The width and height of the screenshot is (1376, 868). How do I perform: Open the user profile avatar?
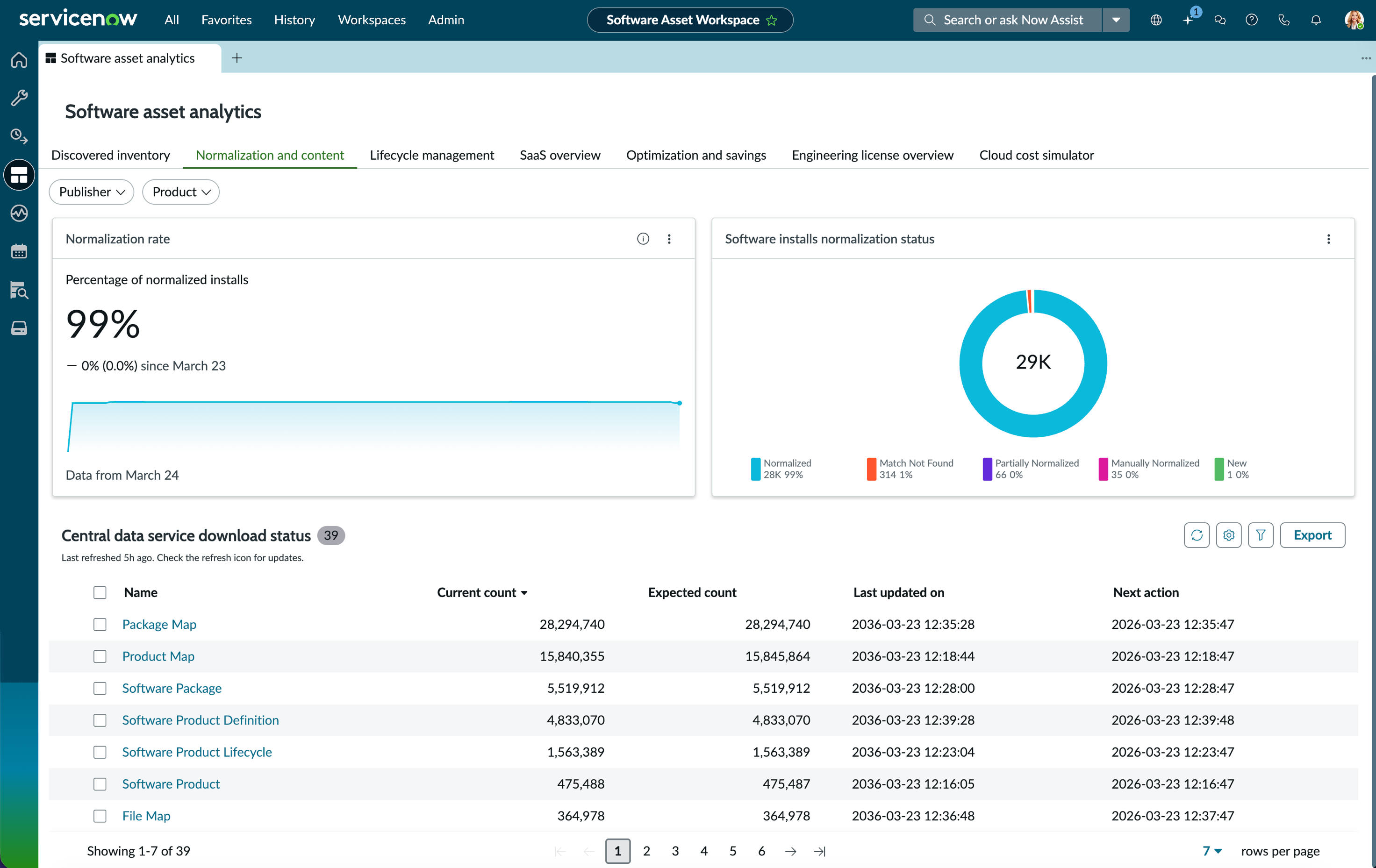(x=1354, y=20)
